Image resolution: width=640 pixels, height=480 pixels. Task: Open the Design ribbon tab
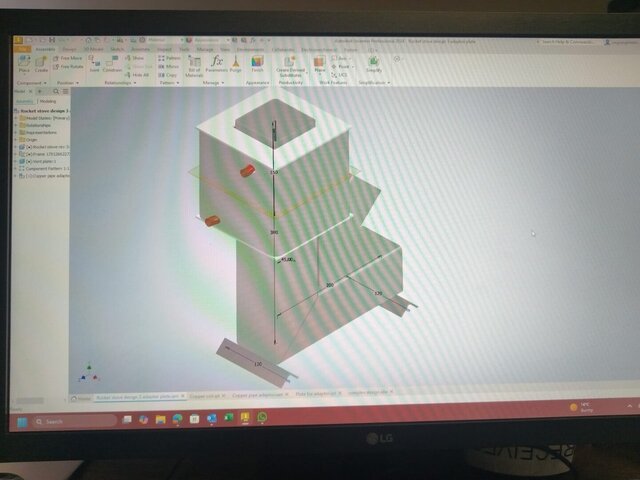(x=69, y=49)
